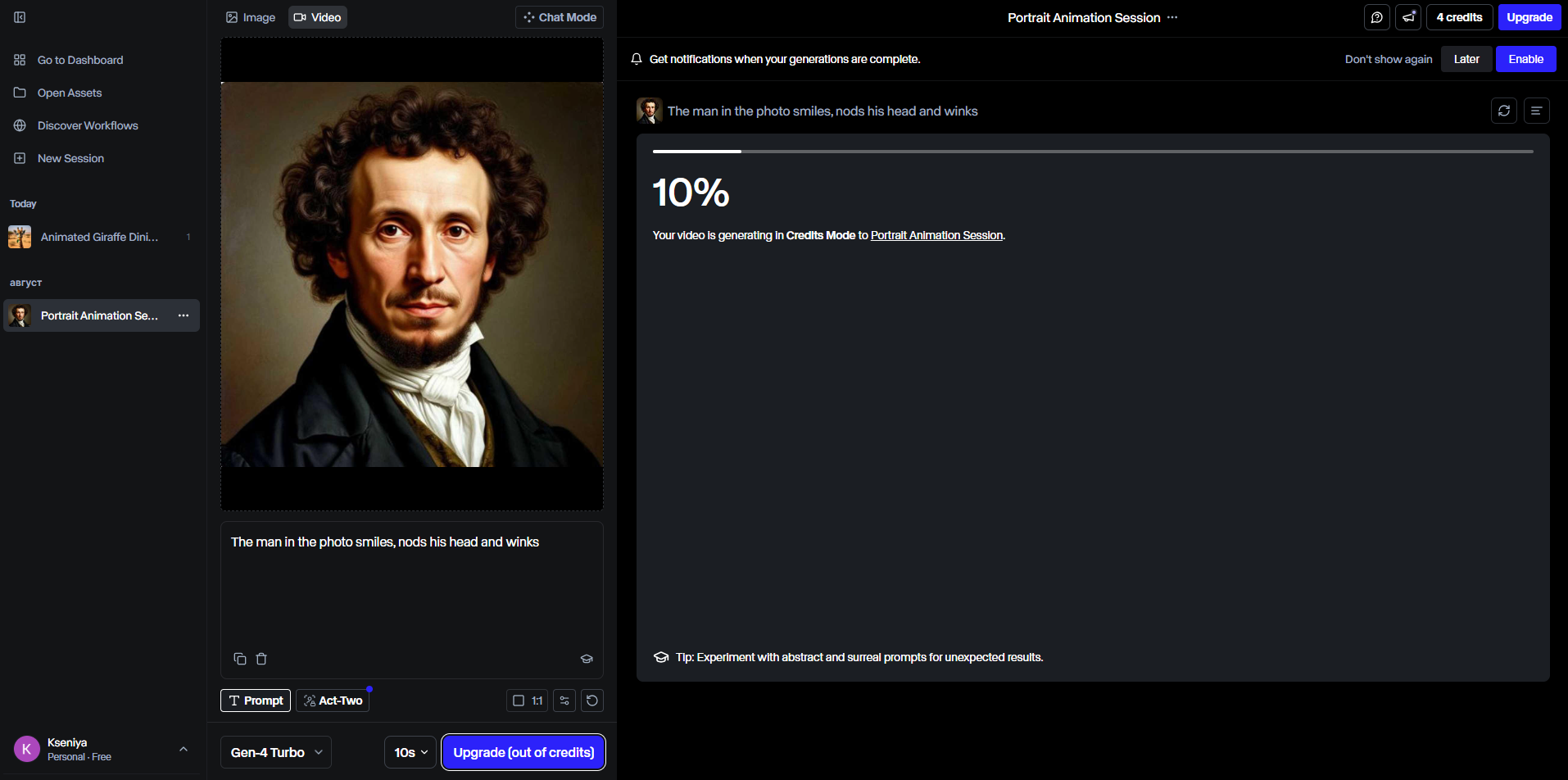This screenshot has height=780, width=1568.
Task: Switch to Act-Two mode
Action: (333, 701)
